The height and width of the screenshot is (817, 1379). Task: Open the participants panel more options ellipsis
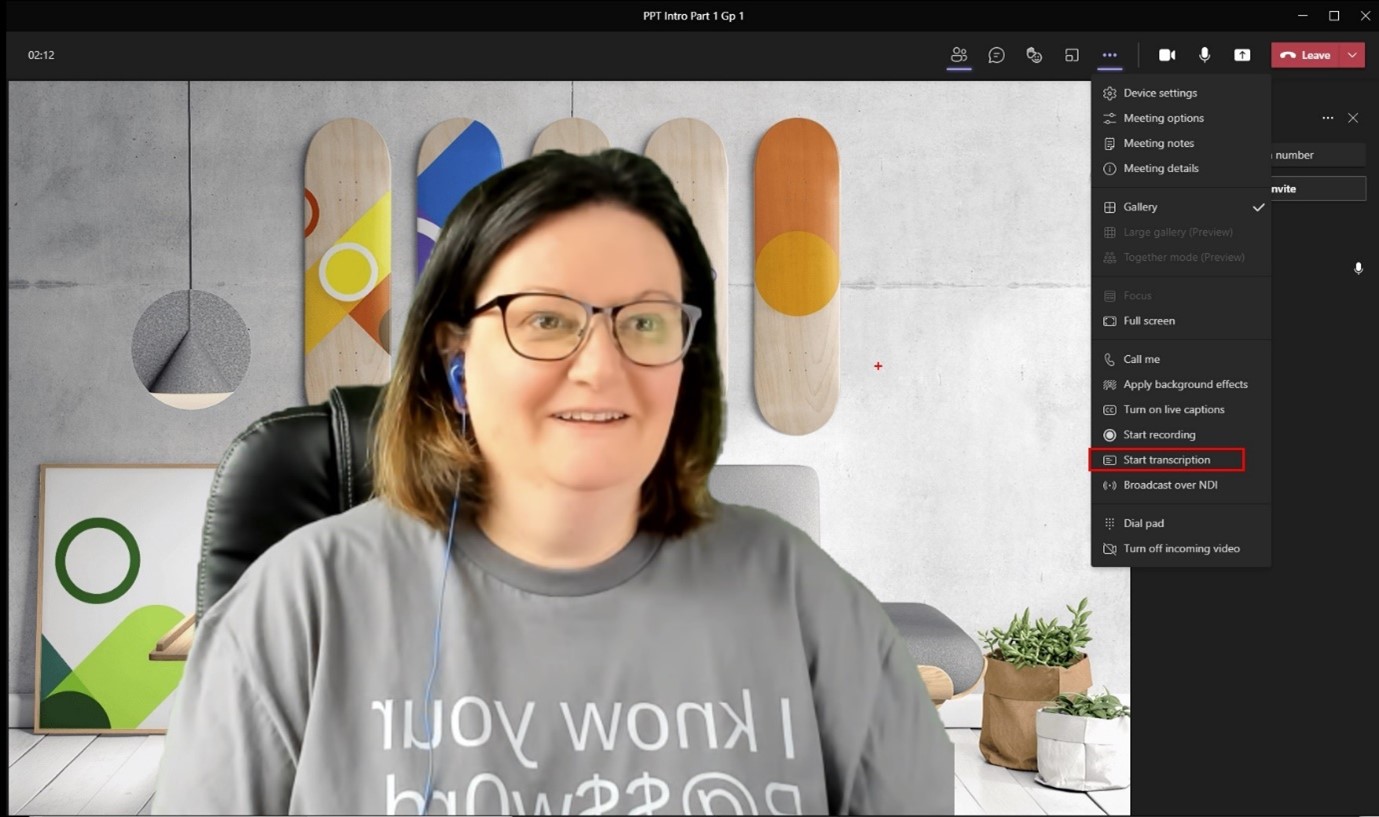point(1327,118)
